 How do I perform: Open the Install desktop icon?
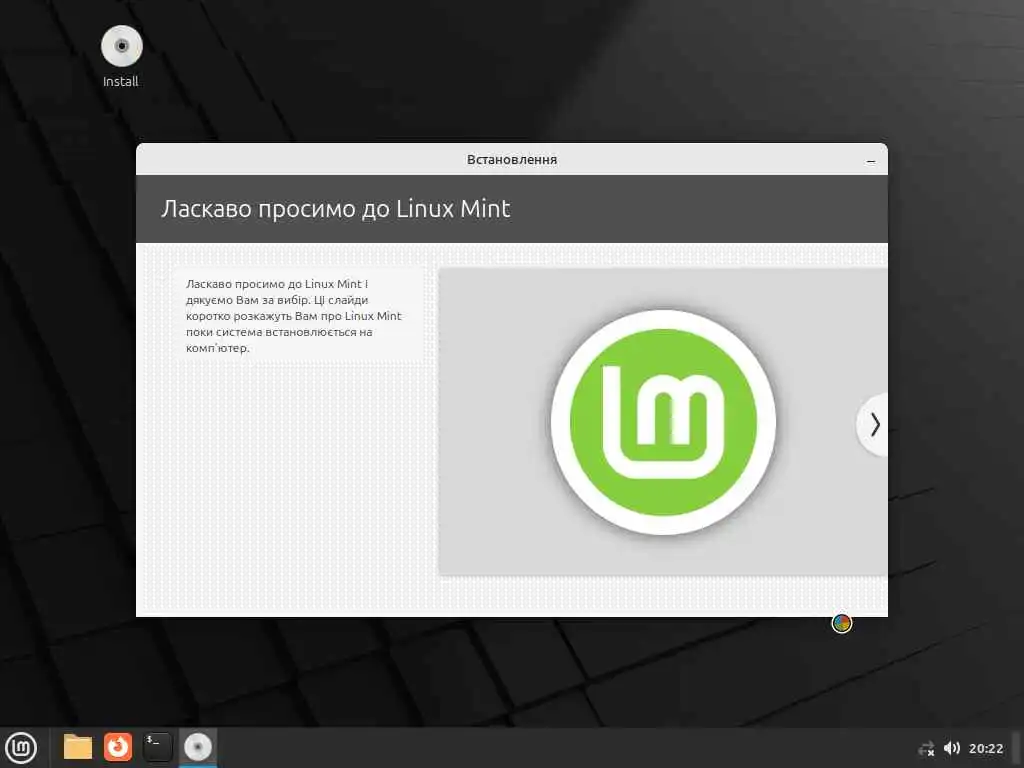point(121,56)
